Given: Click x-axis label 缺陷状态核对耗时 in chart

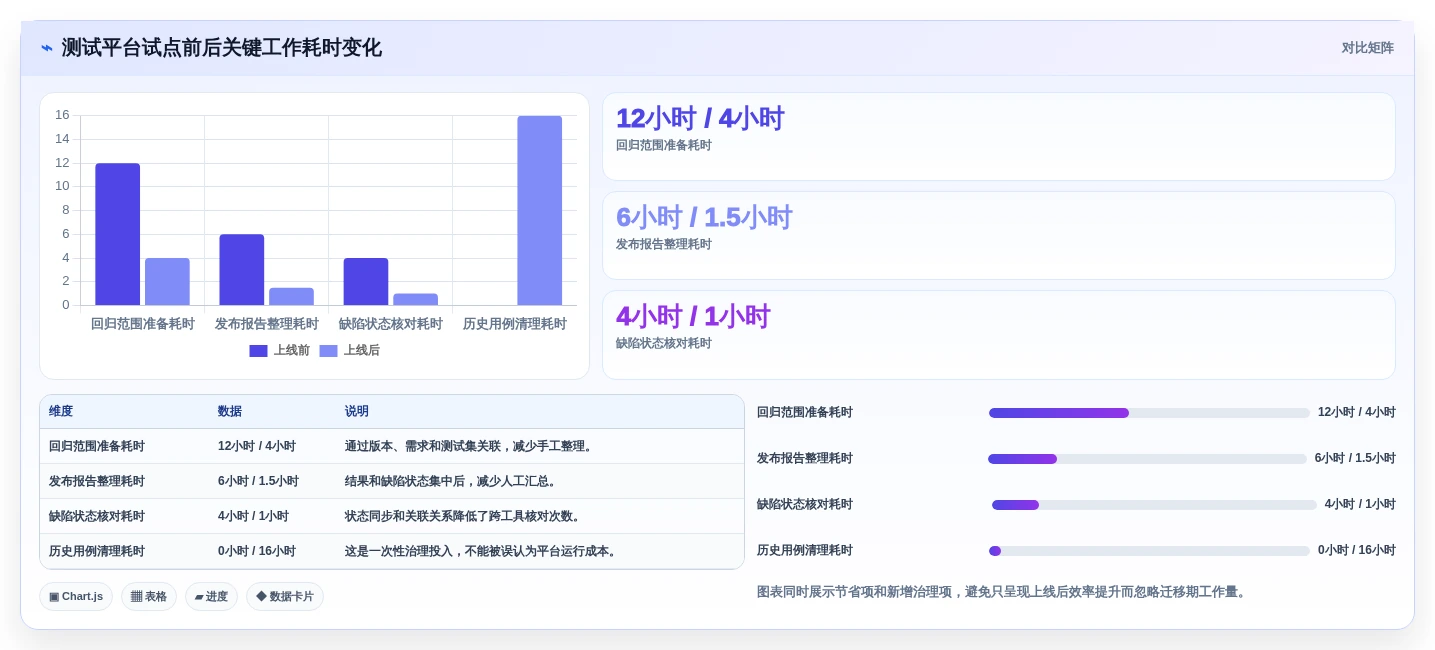Looking at the screenshot, I should [x=391, y=324].
